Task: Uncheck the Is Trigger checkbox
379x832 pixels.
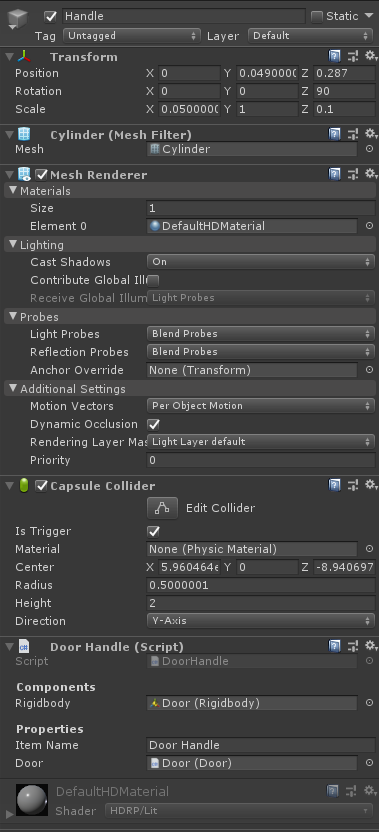Action: 153,532
